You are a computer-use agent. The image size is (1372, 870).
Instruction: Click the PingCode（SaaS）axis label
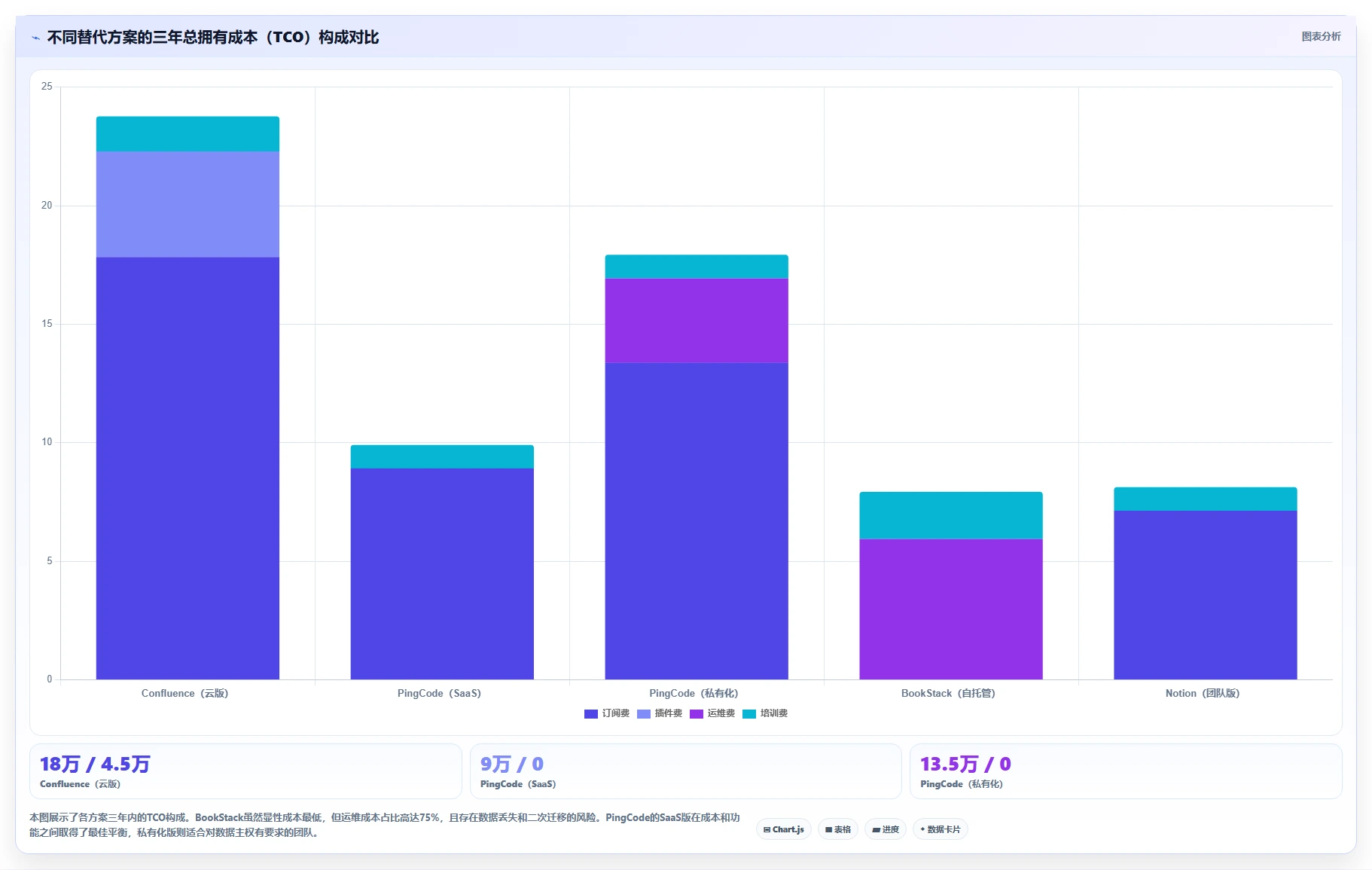pyautogui.click(x=440, y=693)
